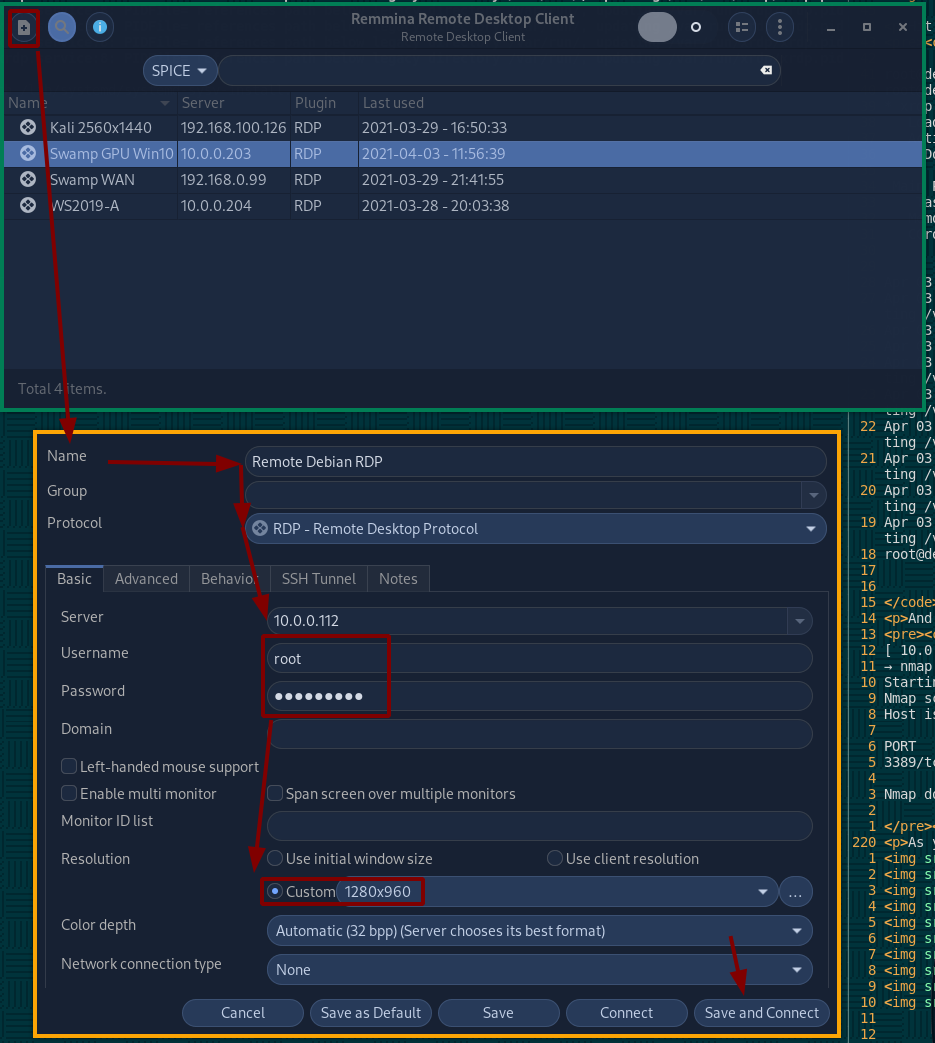Click the Cancel button

pos(243,1013)
